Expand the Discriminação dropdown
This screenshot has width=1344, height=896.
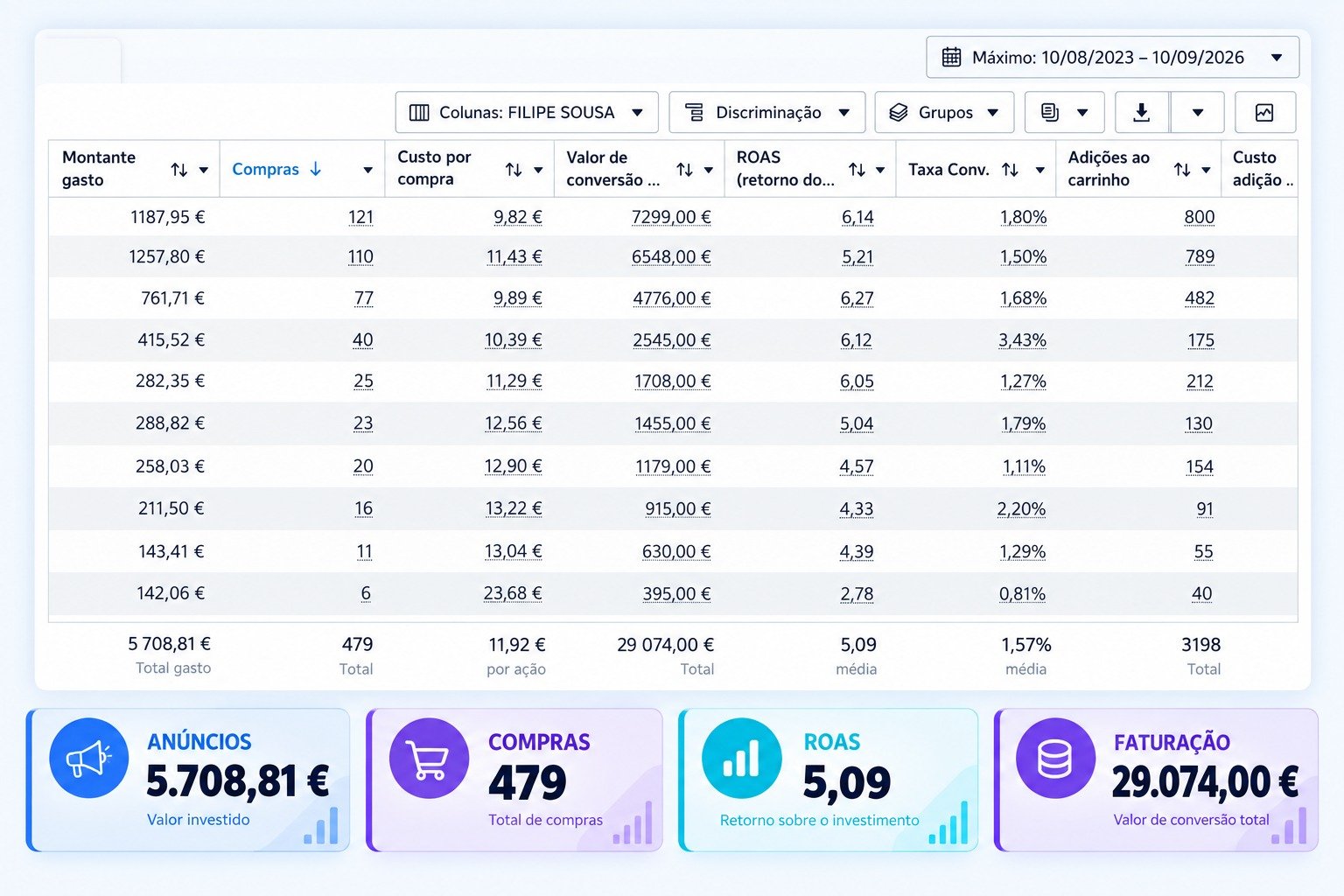[767, 113]
